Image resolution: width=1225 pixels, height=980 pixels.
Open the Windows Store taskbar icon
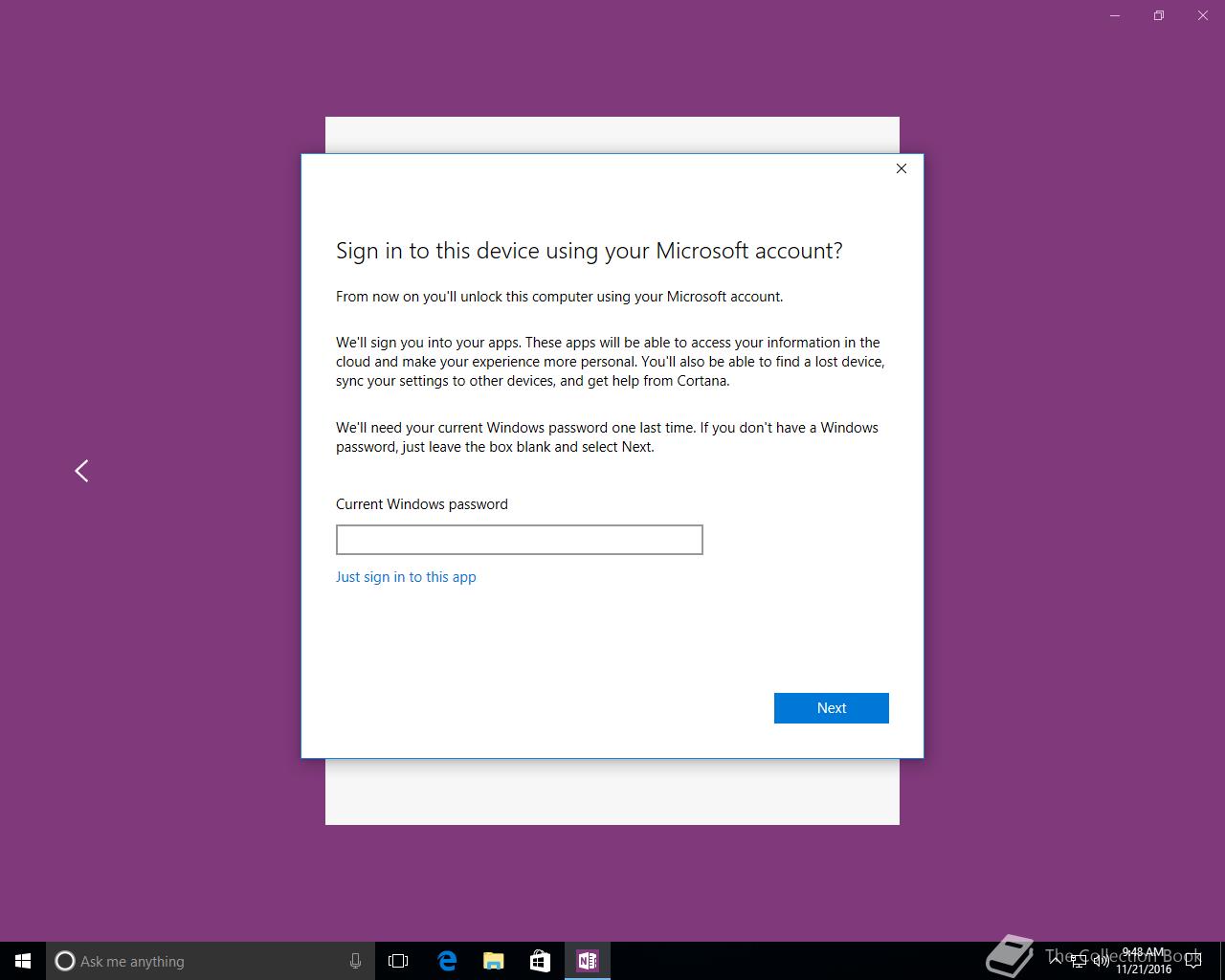point(540,961)
